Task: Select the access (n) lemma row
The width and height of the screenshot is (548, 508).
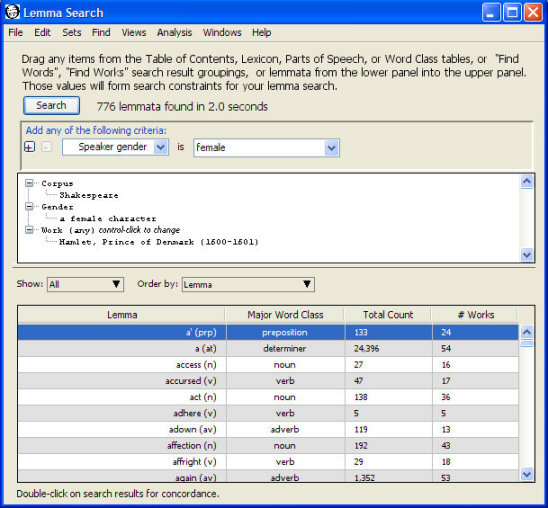Action: tap(268, 365)
